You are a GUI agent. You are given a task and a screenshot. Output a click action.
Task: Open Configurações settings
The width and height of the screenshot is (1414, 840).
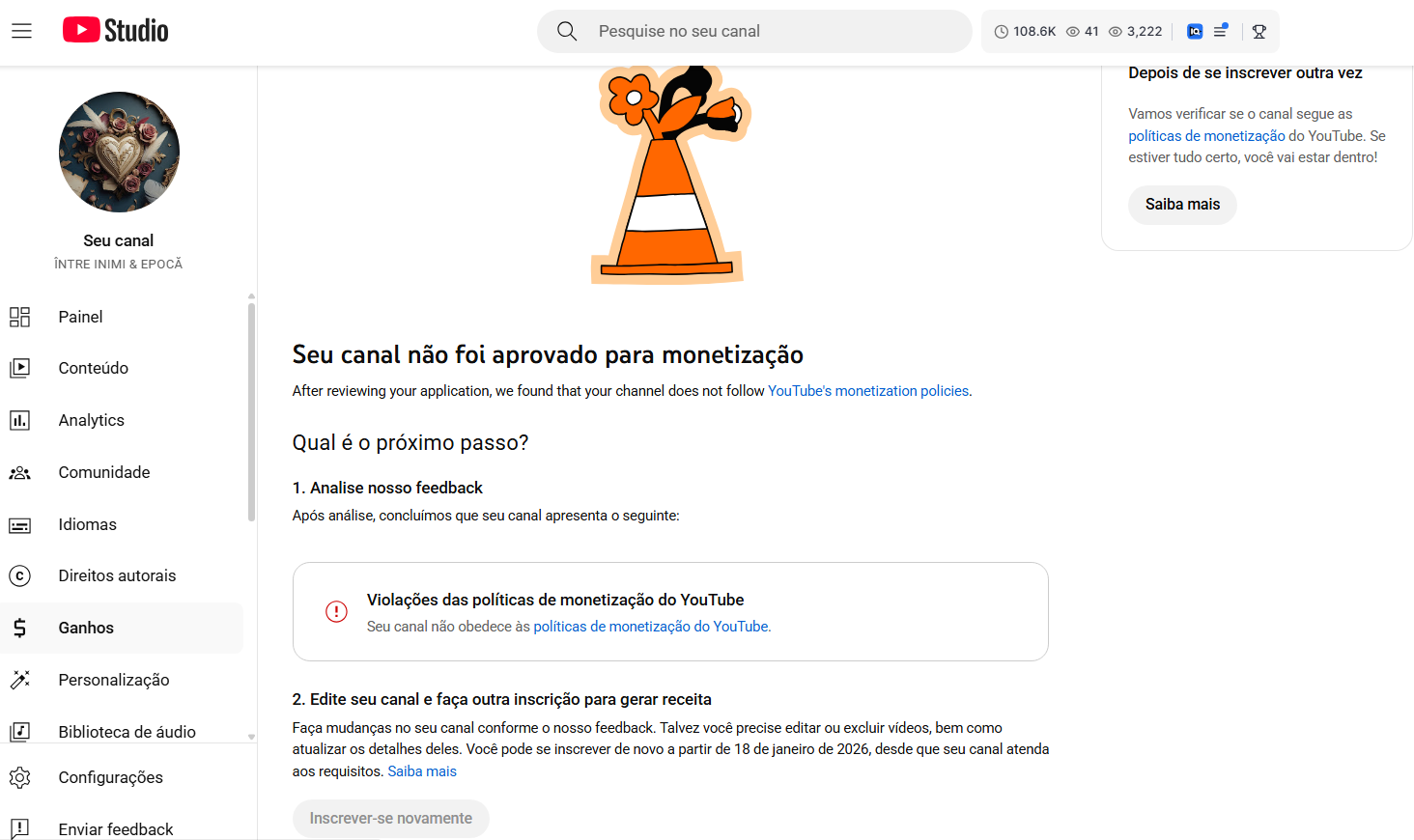click(110, 777)
